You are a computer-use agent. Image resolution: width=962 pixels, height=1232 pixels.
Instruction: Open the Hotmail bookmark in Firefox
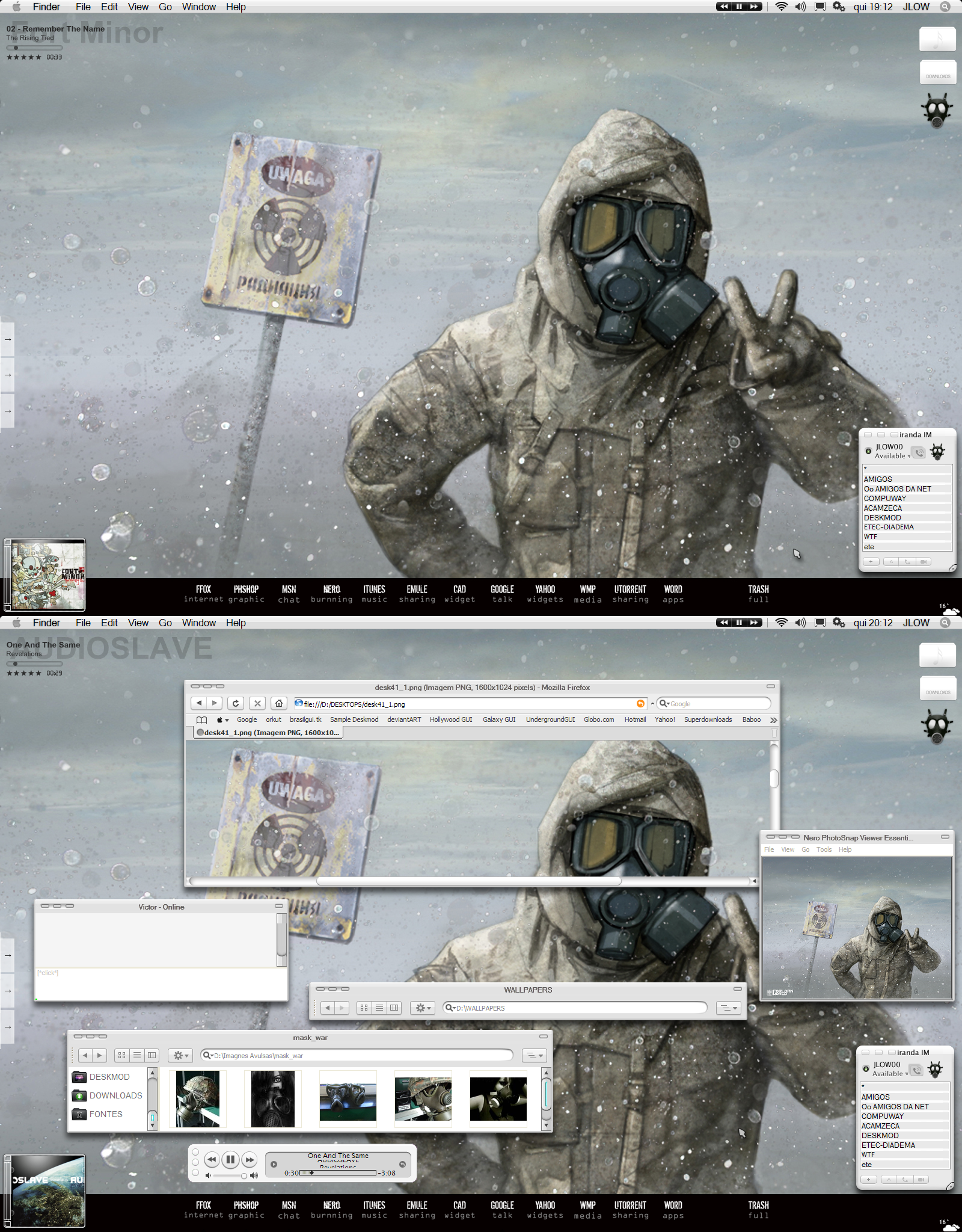click(x=635, y=719)
